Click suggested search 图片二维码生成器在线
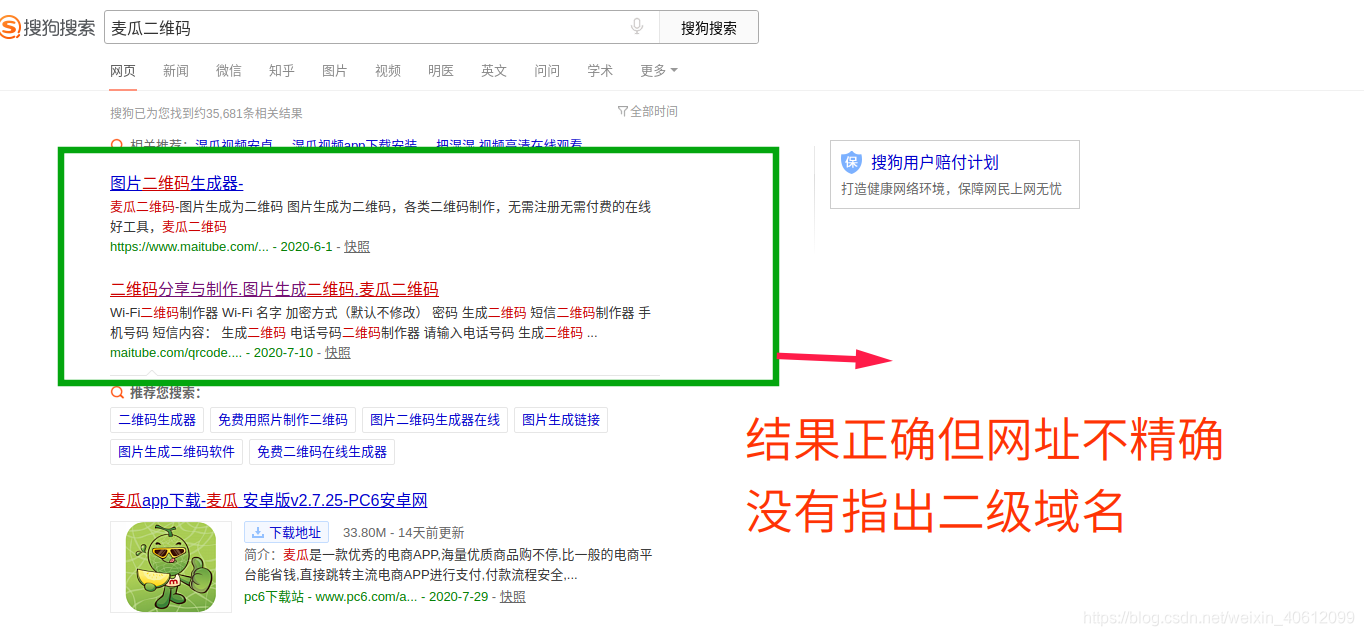The height and width of the screenshot is (636, 1364). (435, 420)
